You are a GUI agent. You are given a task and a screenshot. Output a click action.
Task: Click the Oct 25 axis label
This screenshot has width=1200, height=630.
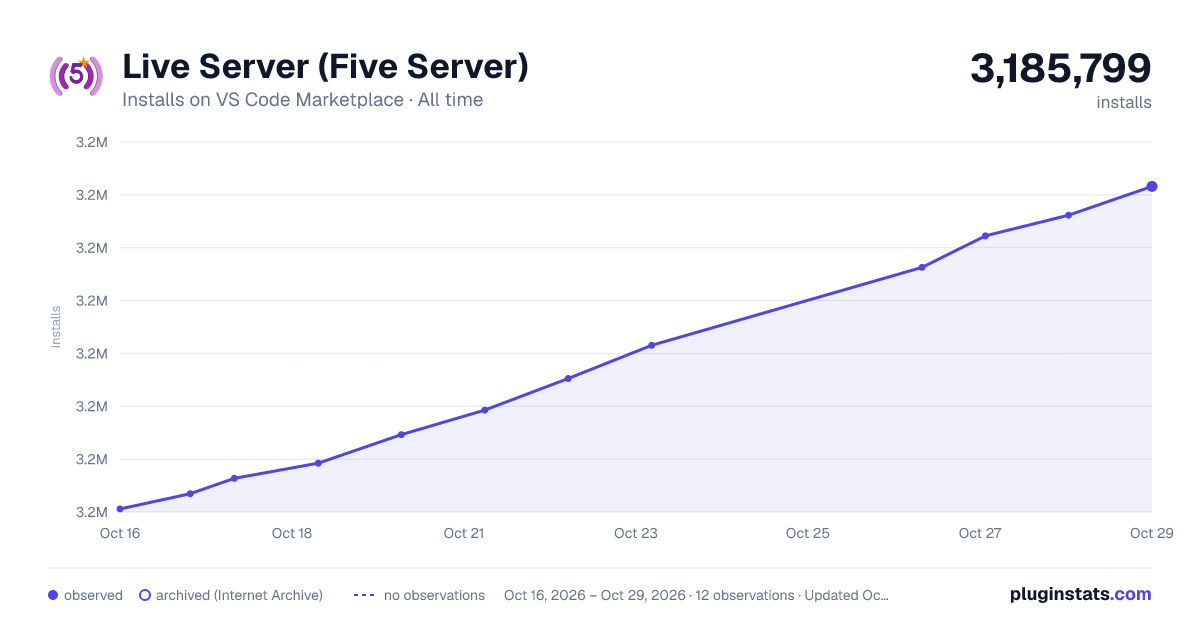pyautogui.click(x=808, y=533)
